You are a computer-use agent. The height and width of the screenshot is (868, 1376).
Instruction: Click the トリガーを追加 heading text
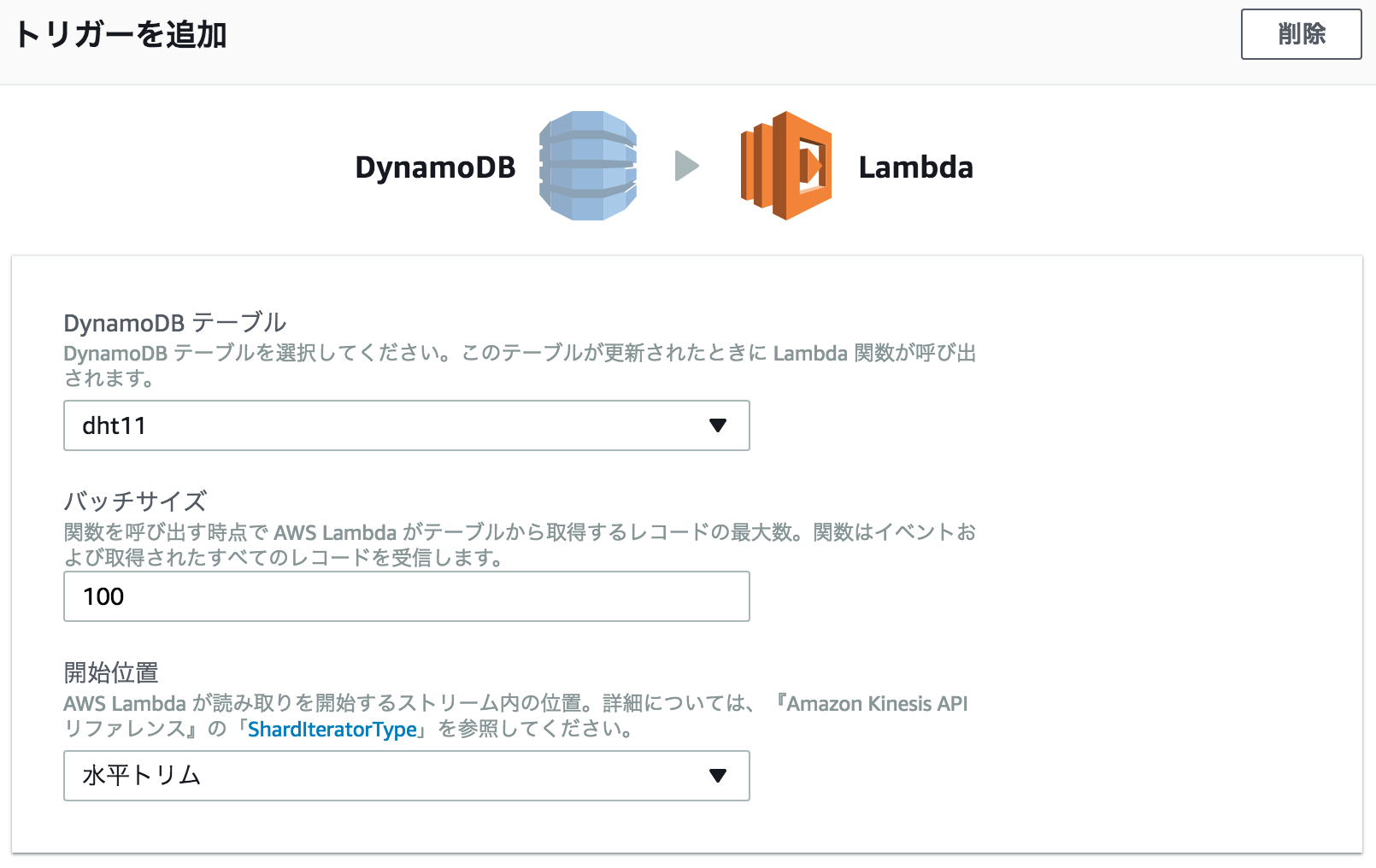tap(121, 35)
